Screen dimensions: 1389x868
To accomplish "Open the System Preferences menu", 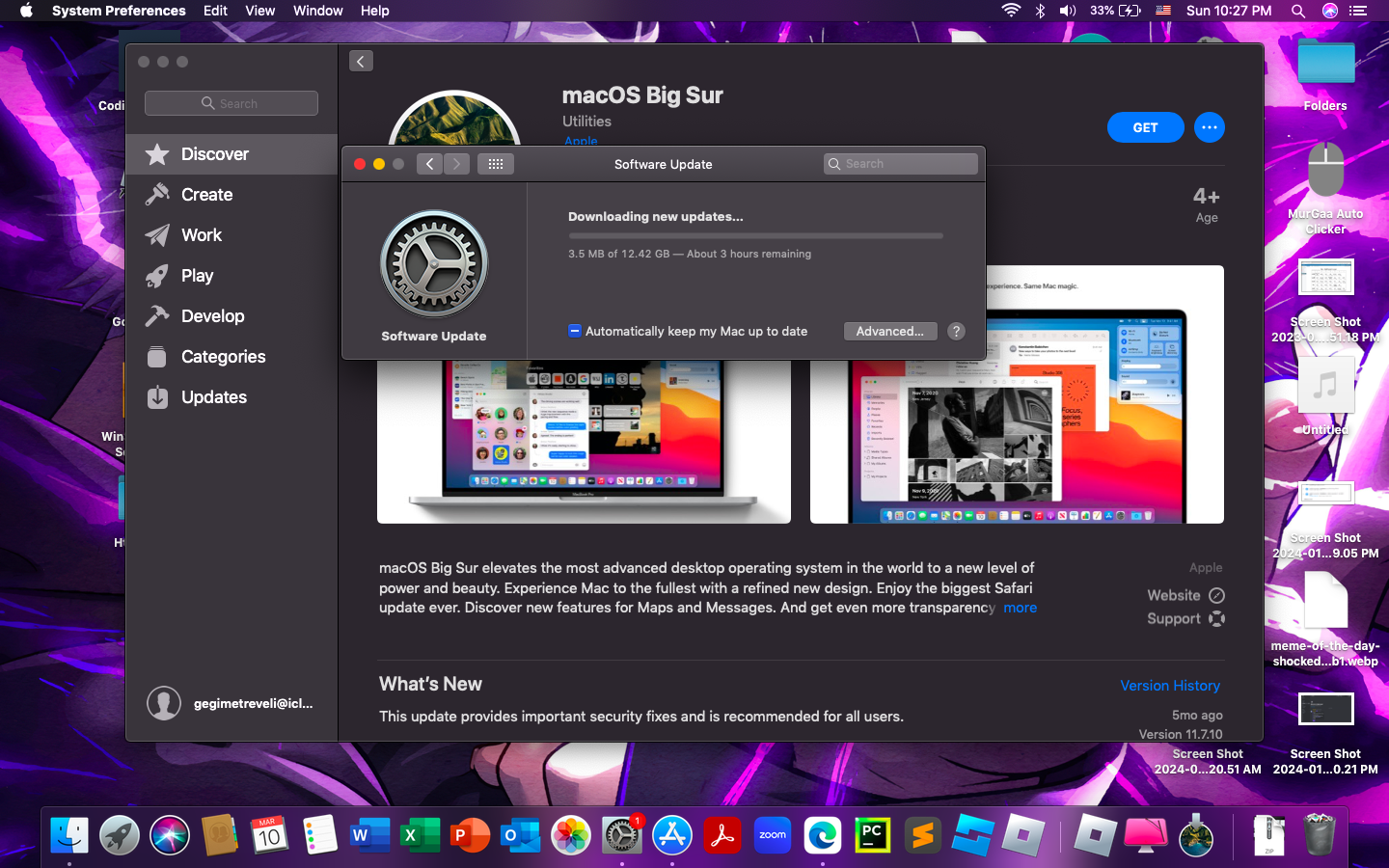I will coord(119,11).
